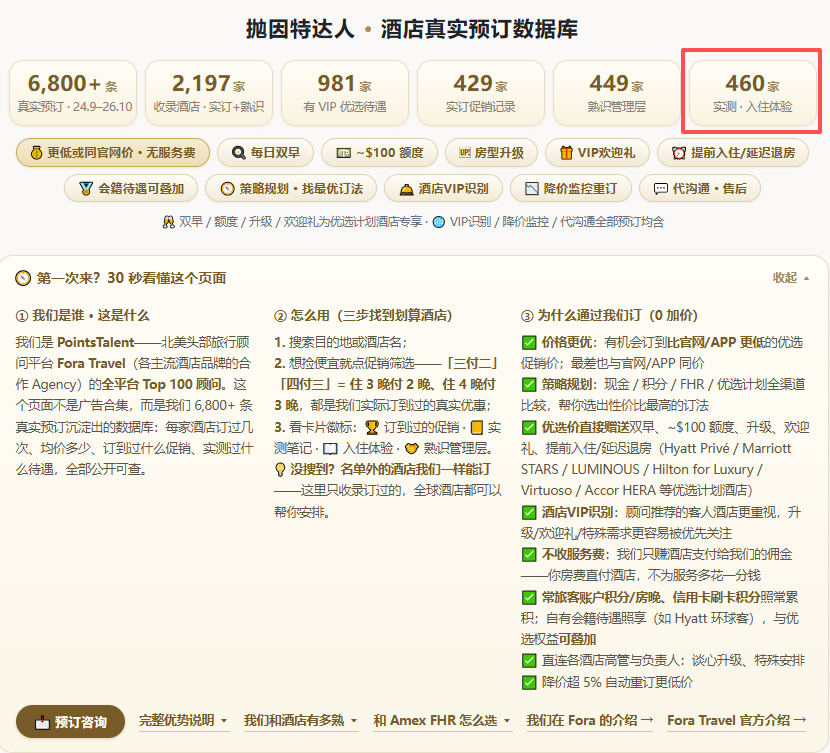Click the money bag icon on 更低或同官网价
This screenshot has width=830, height=753.
coord(36,153)
